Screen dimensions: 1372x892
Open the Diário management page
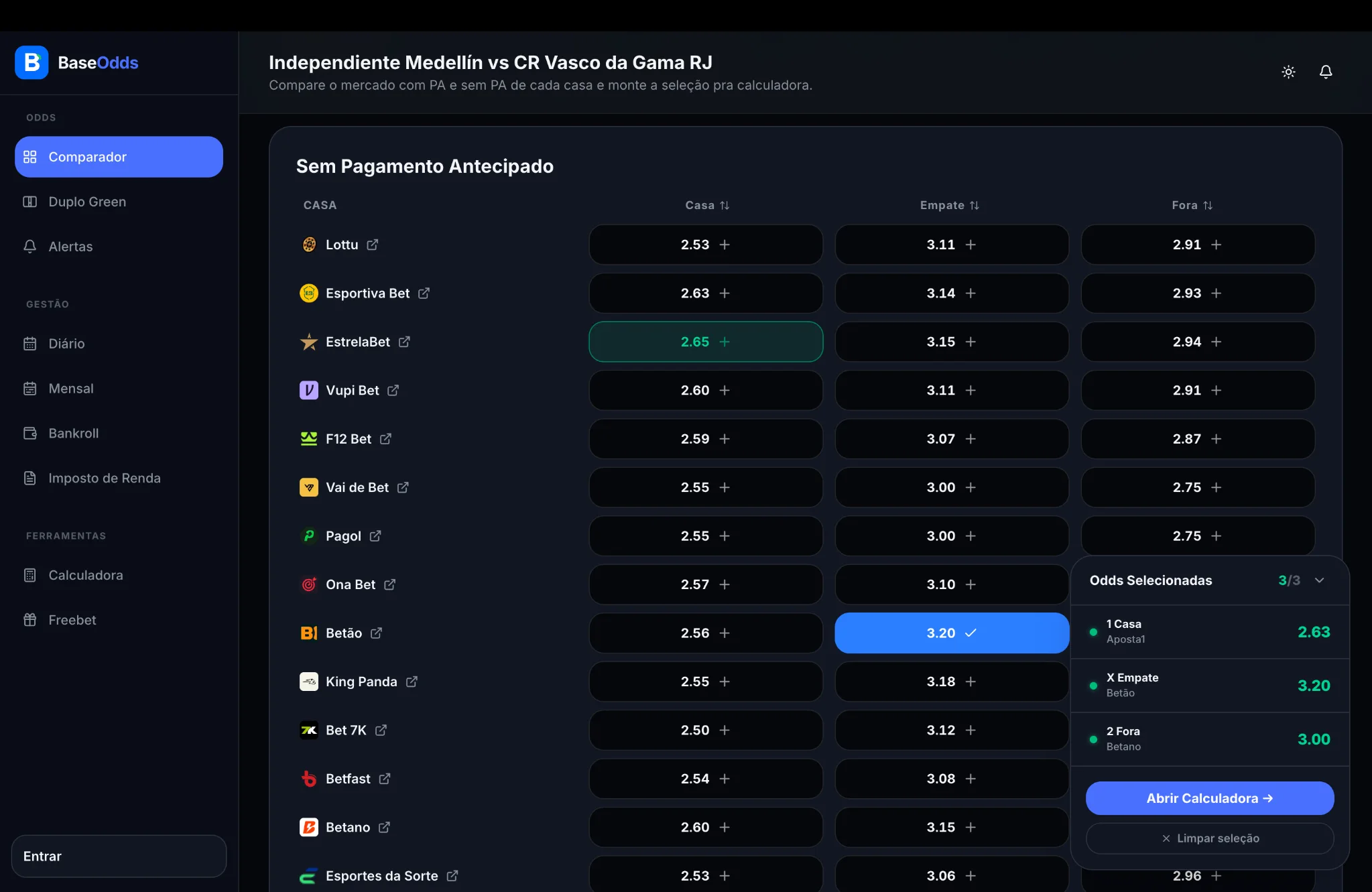click(119, 344)
